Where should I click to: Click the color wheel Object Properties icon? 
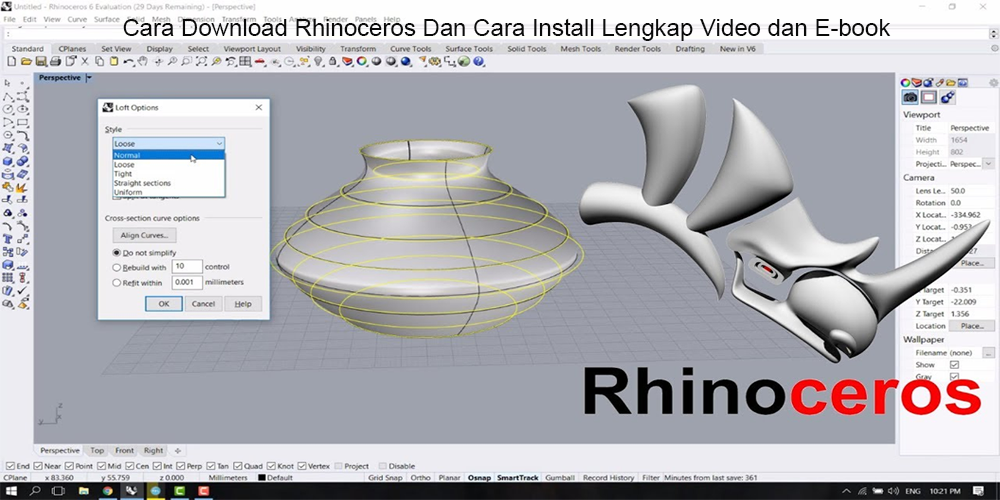pyautogui.click(x=362, y=61)
